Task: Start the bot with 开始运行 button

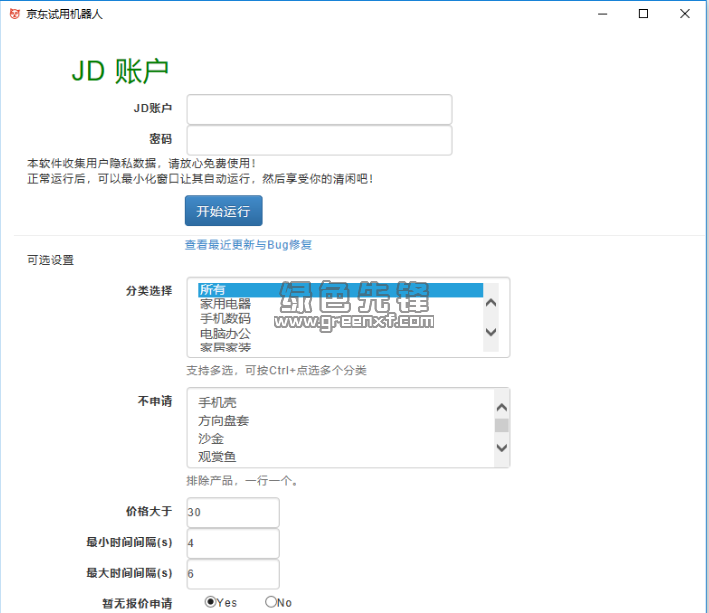Action: [x=223, y=211]
